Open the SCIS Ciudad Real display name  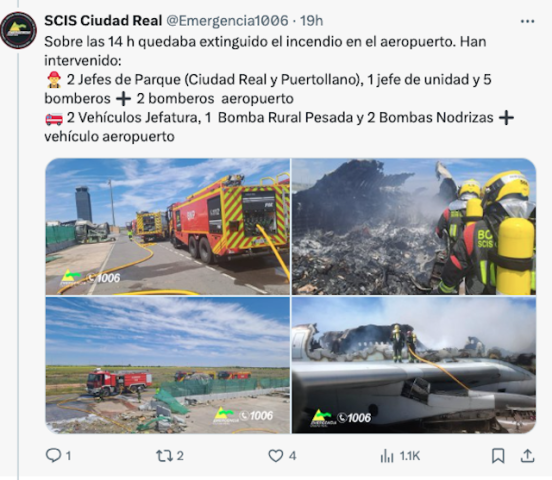coord(103,21)
